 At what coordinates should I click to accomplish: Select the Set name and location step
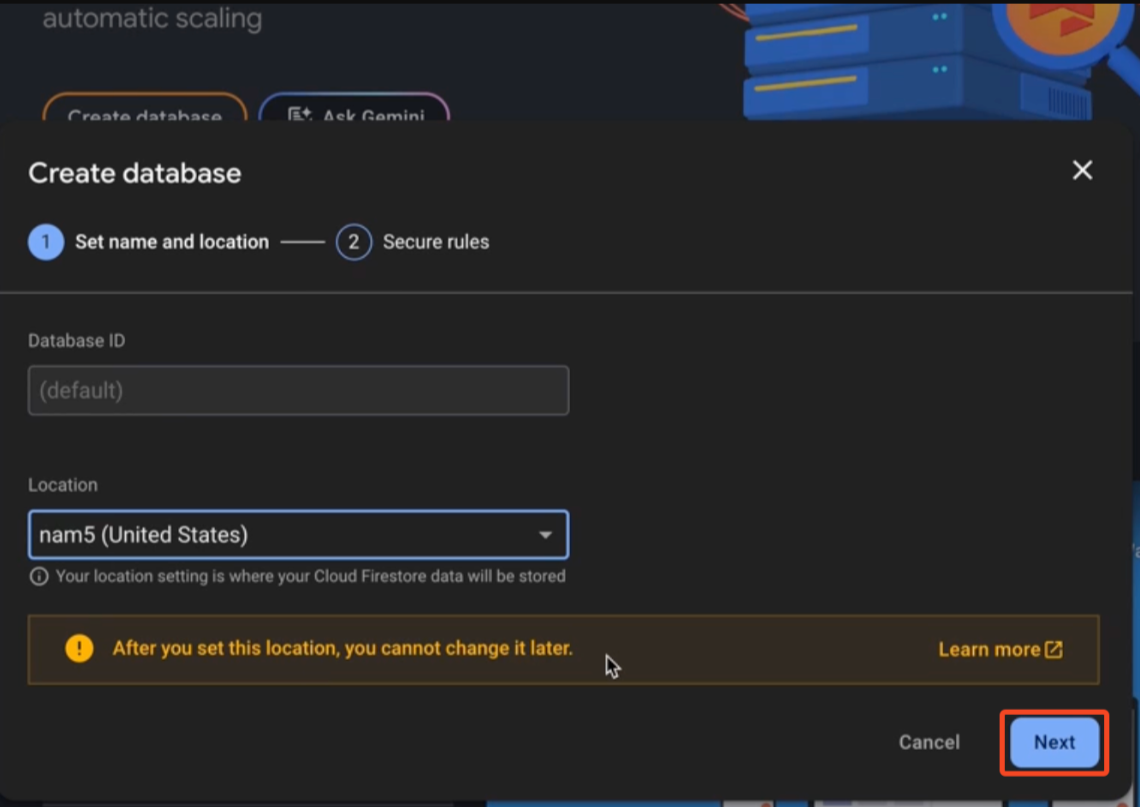[172, 242]
